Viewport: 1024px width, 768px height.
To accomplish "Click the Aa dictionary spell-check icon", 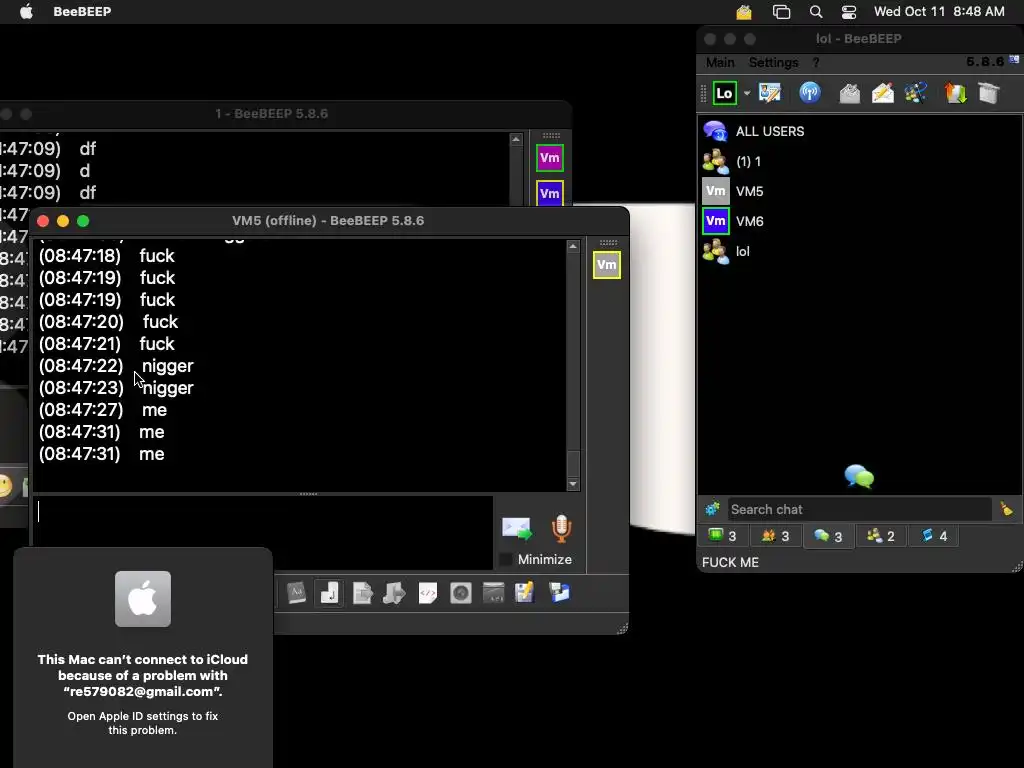I will pos(296,593).
